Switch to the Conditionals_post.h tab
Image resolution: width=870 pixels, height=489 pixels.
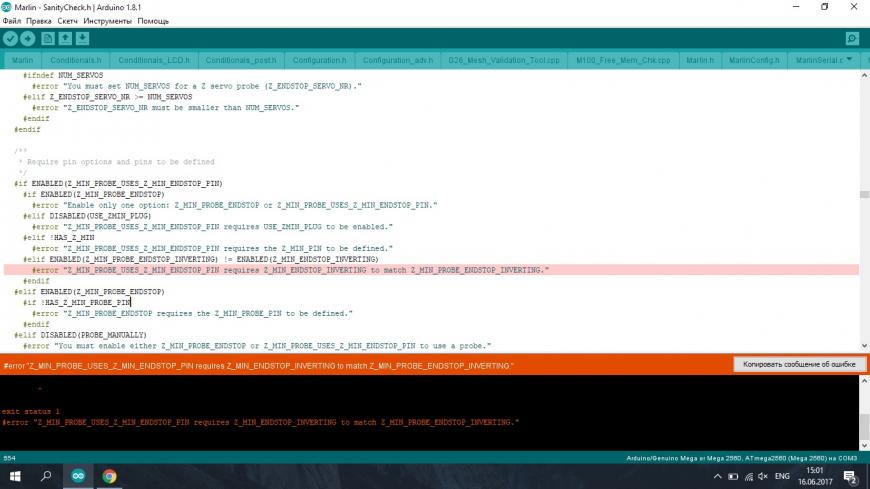[x=241, y=60]
